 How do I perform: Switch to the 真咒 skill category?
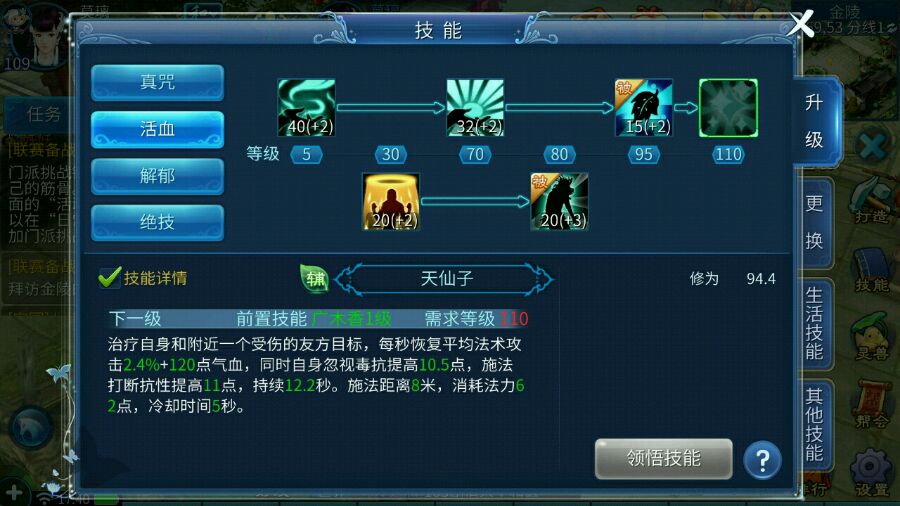coord(157,83)
